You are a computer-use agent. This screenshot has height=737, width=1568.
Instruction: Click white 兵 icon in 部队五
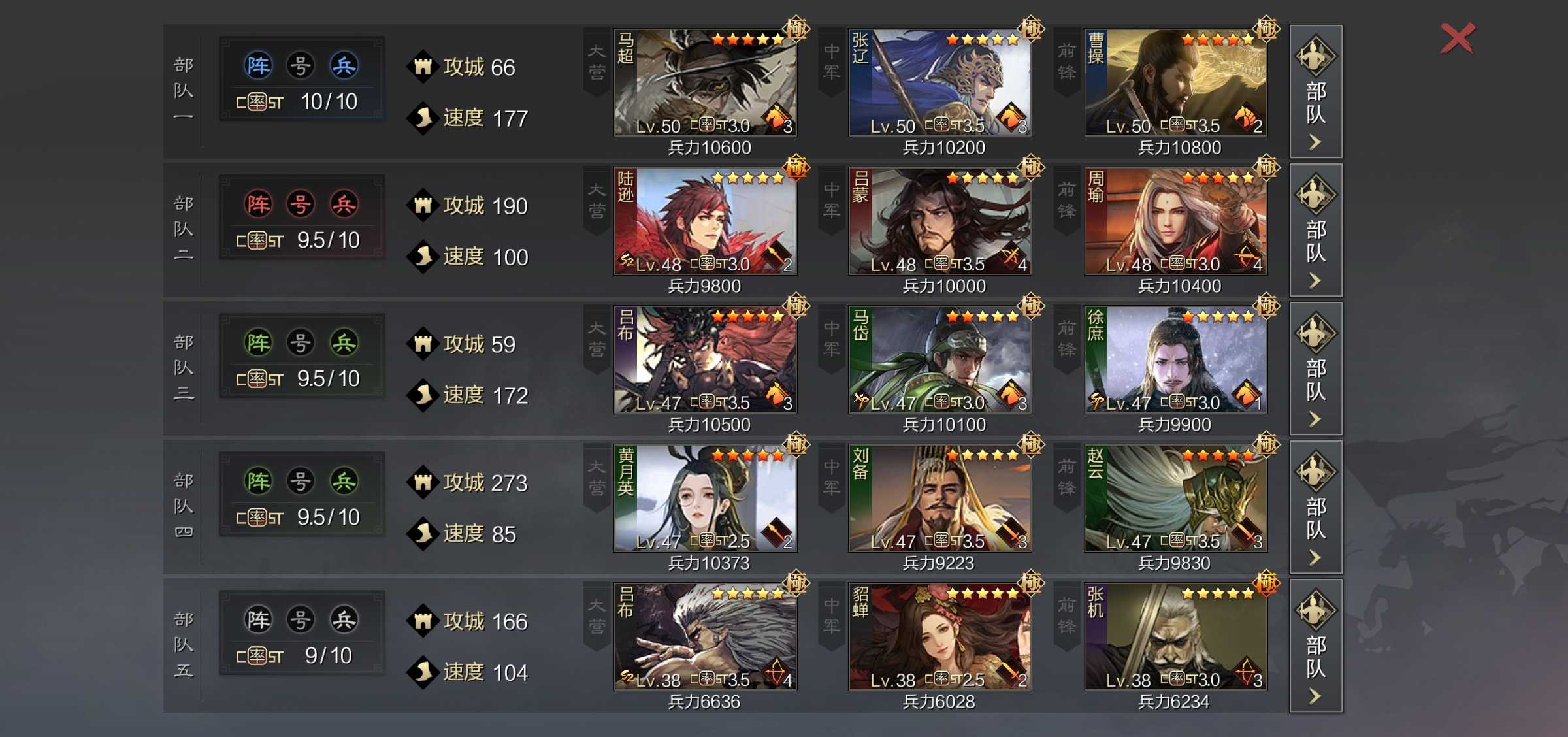344,619
